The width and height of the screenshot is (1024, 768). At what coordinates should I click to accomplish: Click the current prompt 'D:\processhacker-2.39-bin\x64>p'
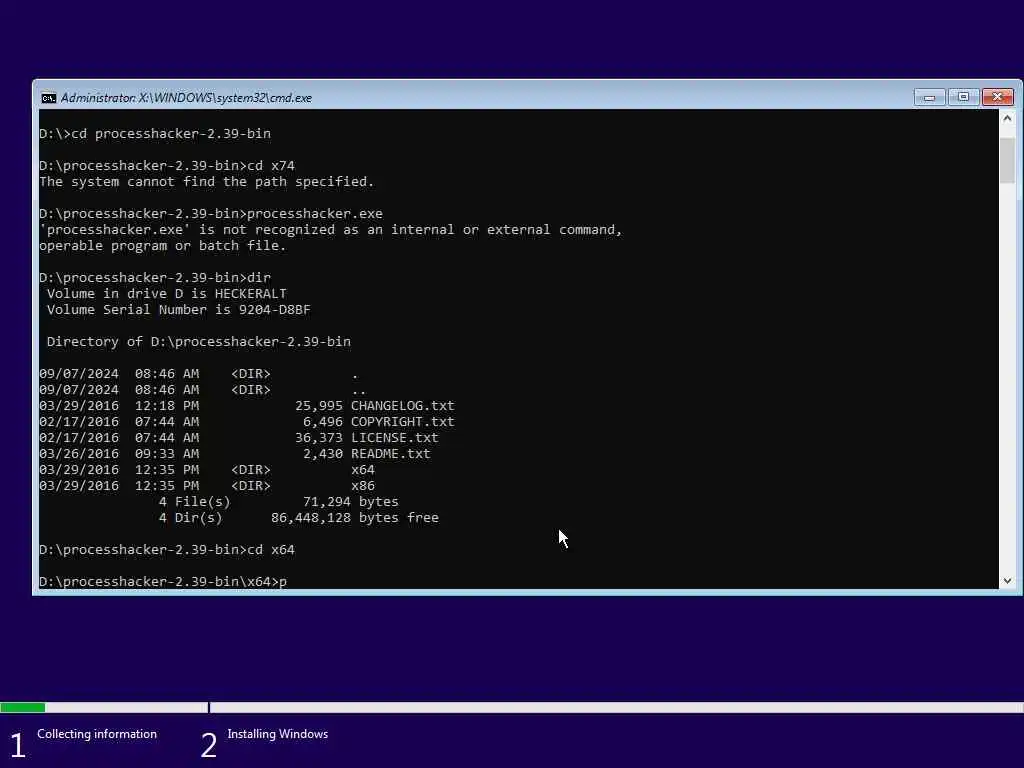coord(163,581)
